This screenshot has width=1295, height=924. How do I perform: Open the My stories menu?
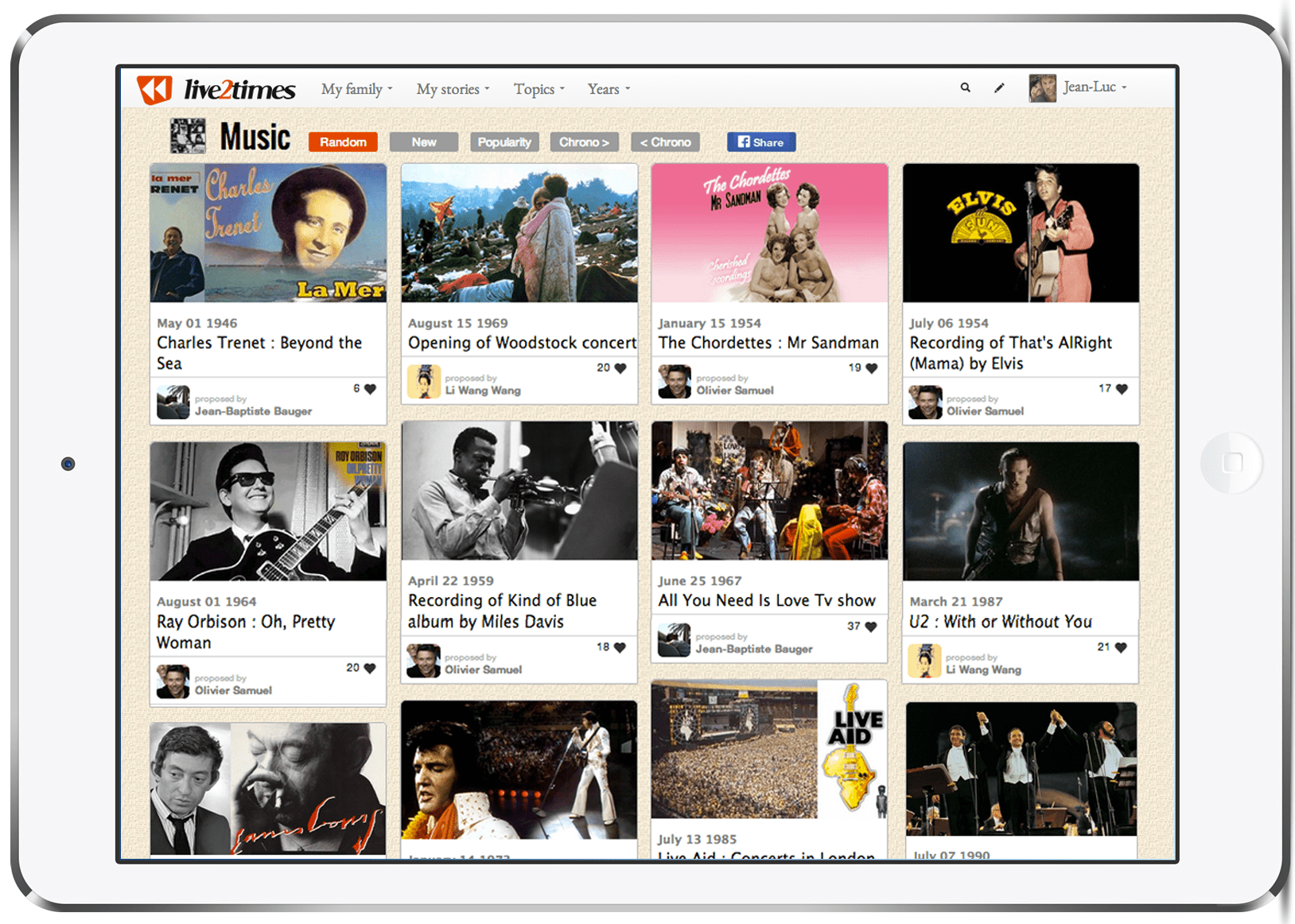[x=453, y=89]
